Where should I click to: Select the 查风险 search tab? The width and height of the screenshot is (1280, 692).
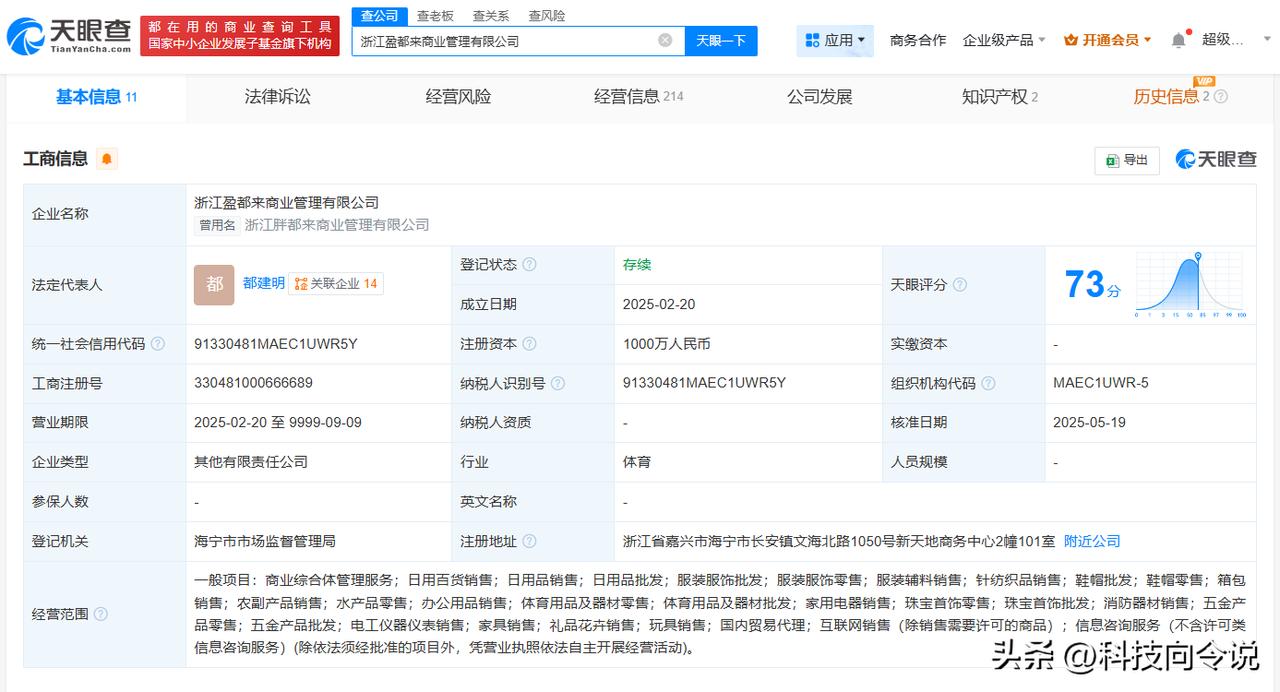(547, 15)
